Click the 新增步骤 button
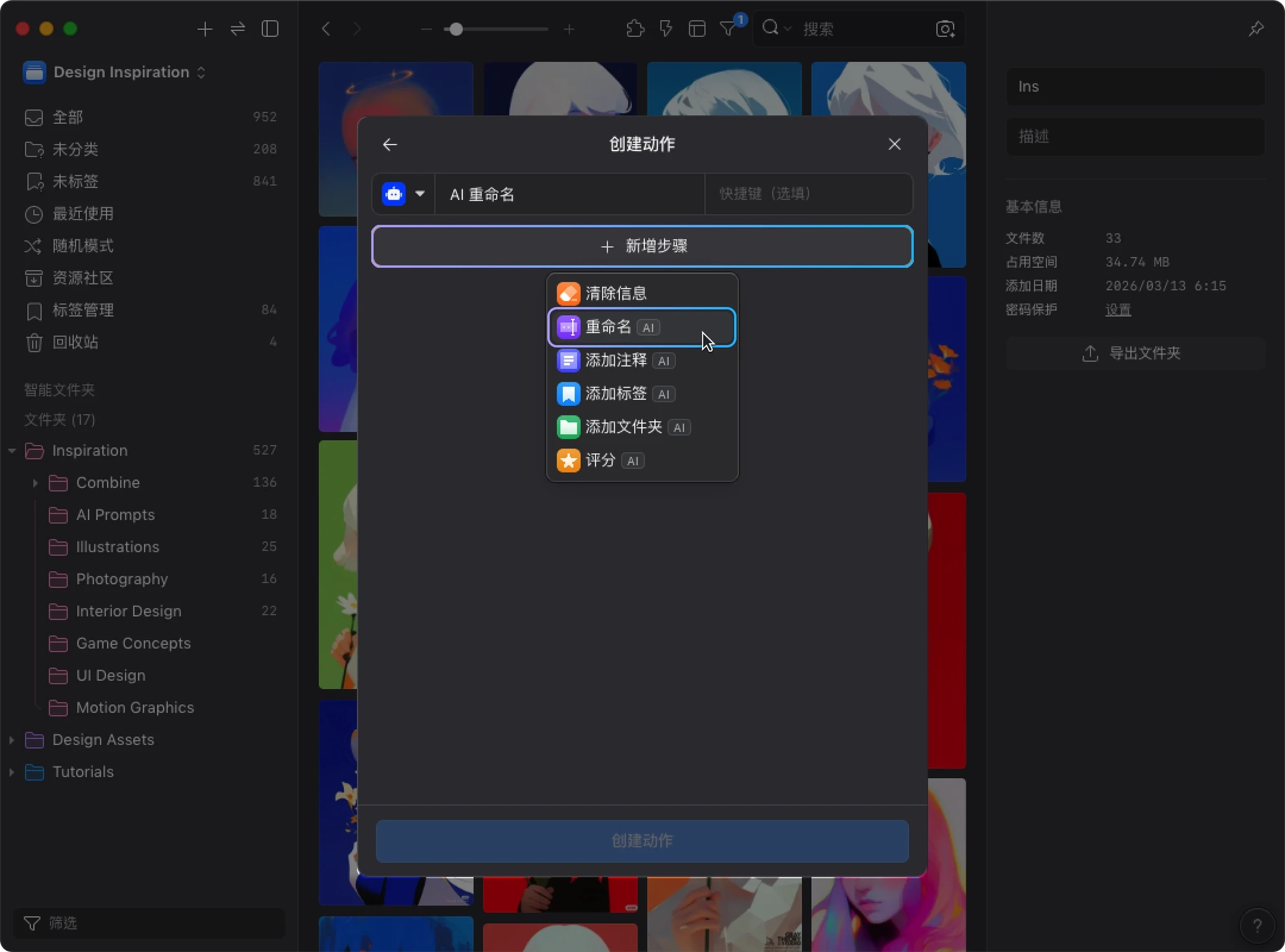Image resolution: width=1285 pixels, height=952 pixels. click(x=642, y=246)
